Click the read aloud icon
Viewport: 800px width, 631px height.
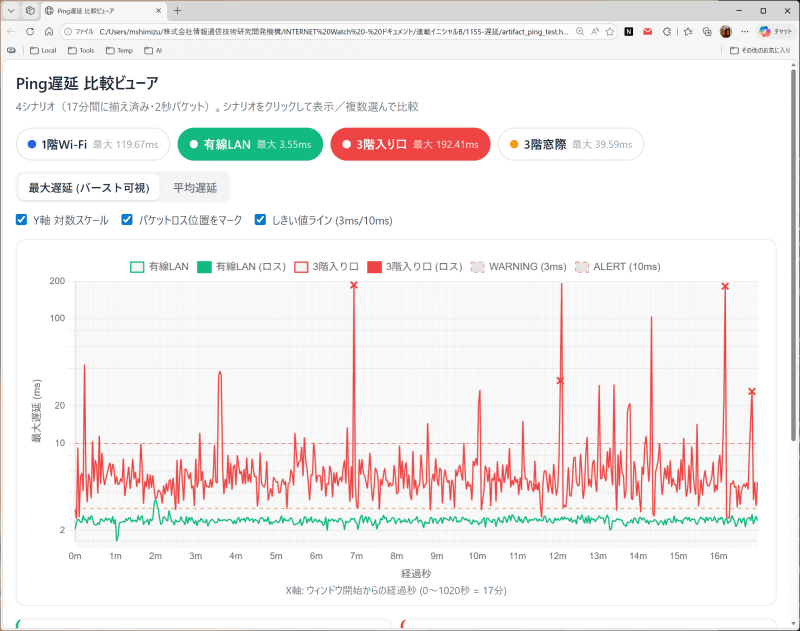point(595,32)
